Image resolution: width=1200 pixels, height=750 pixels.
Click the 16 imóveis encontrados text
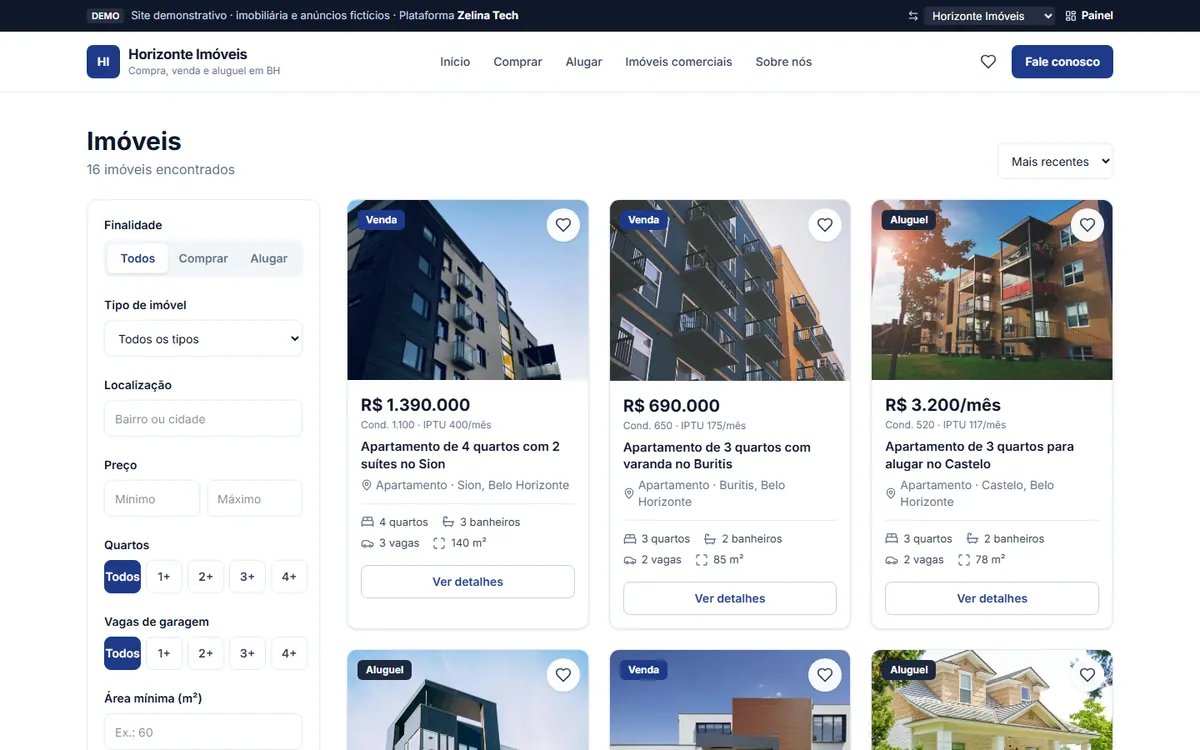(161, 170)
